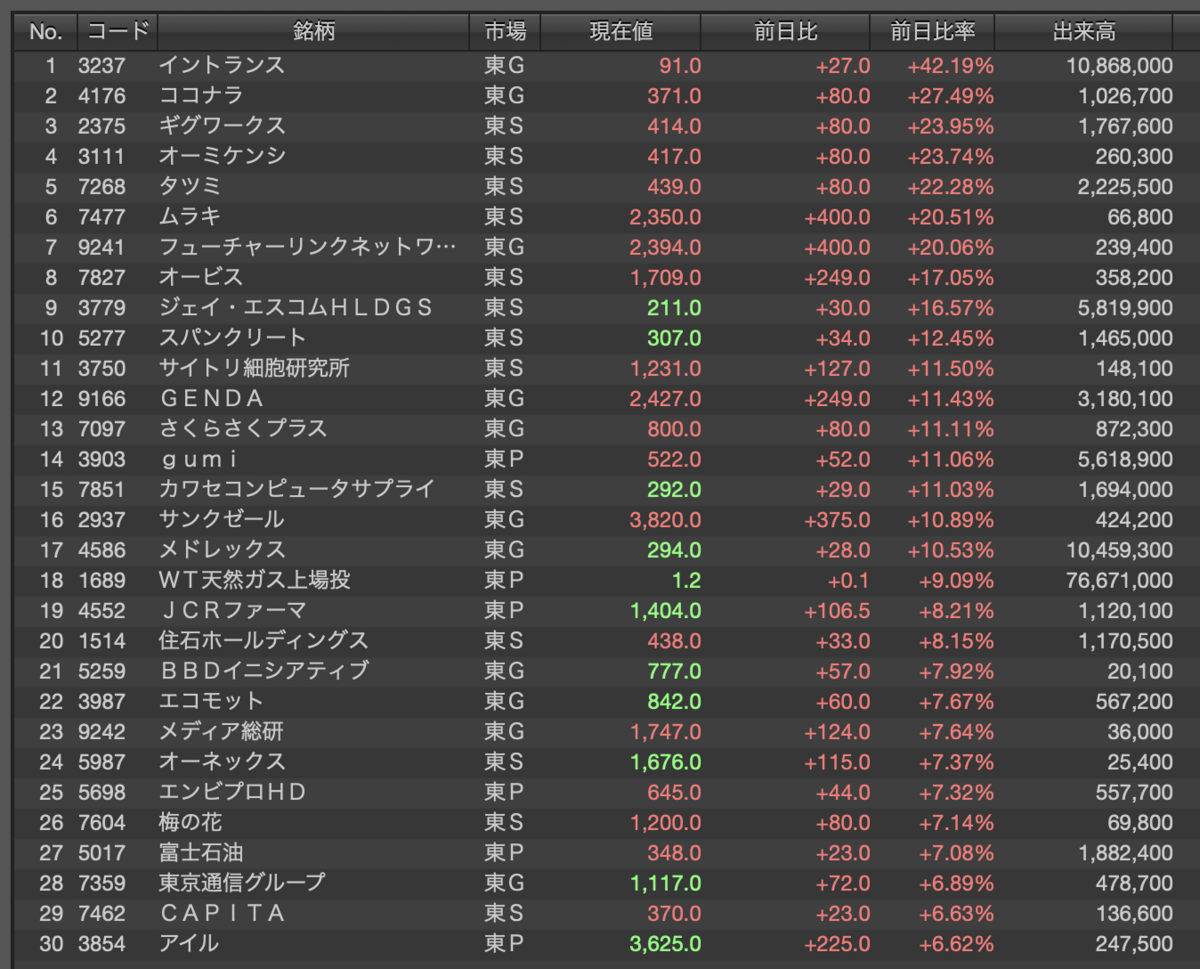This screenshot has width=1200, height=969.
Task: Click stock code 4176
Action: pyautogui.click(x=102, y=96)
